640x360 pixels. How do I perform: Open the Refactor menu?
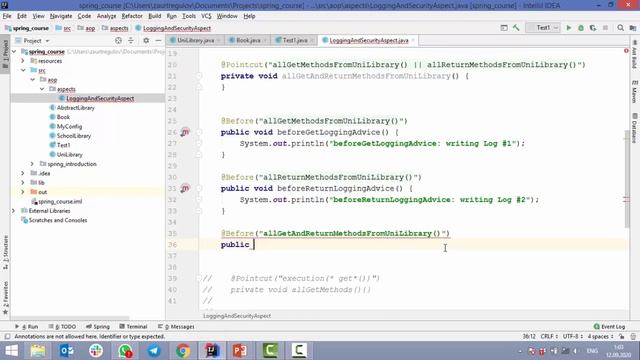pyautogui.click(x=132, y=16)
